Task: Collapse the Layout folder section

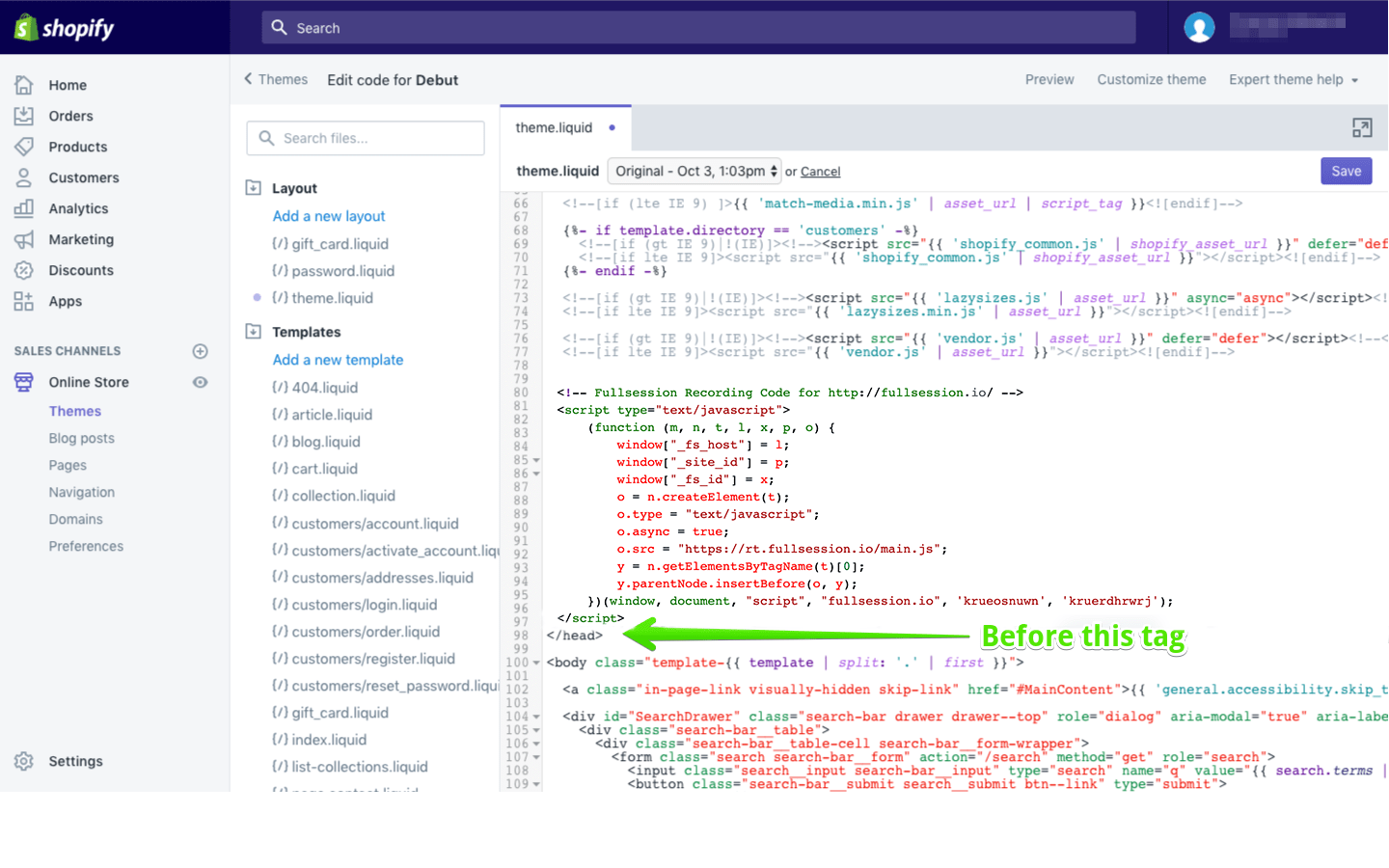Action: tap(254, 188)
